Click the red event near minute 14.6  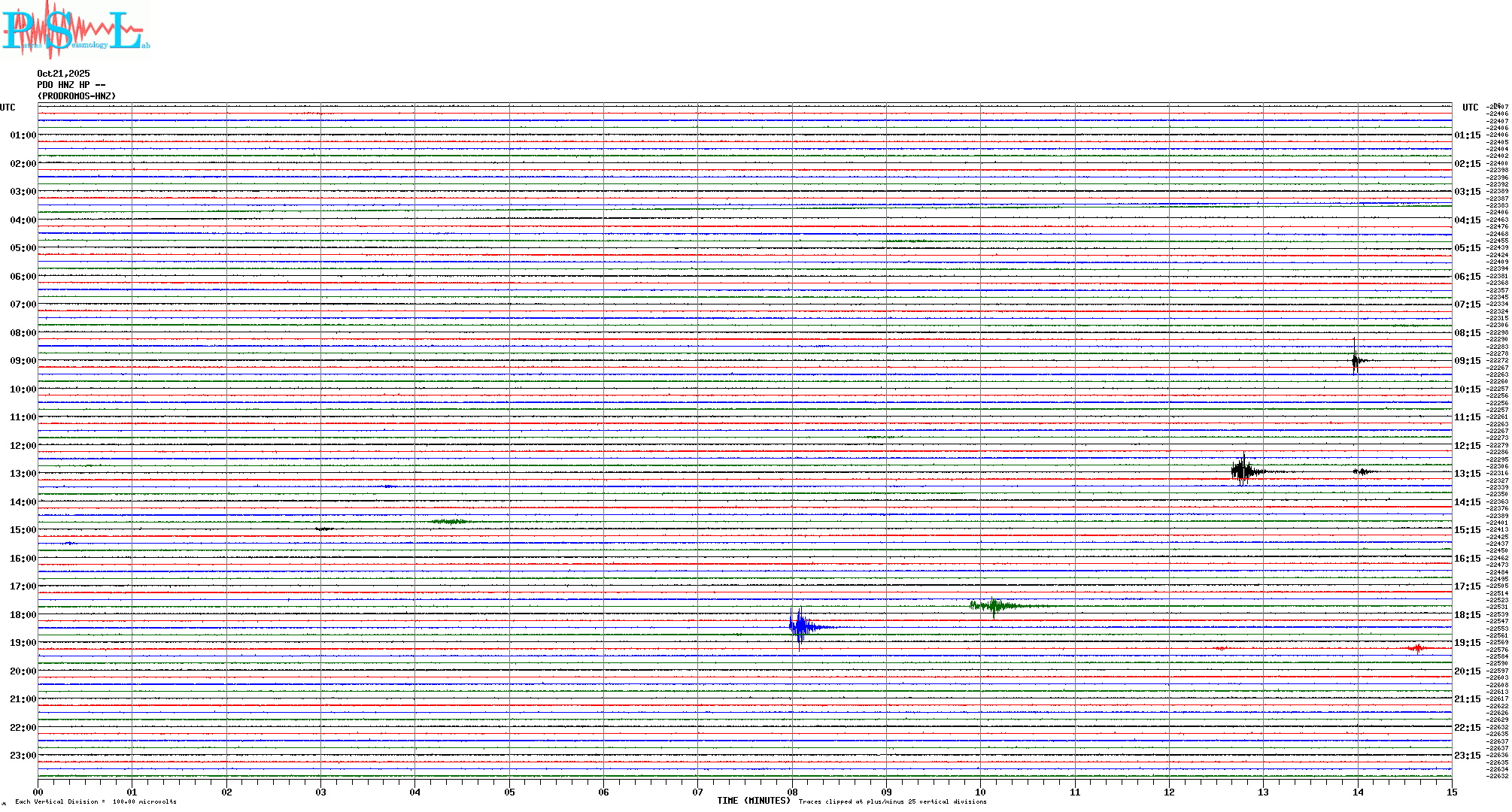click(x=1417, y=648)
